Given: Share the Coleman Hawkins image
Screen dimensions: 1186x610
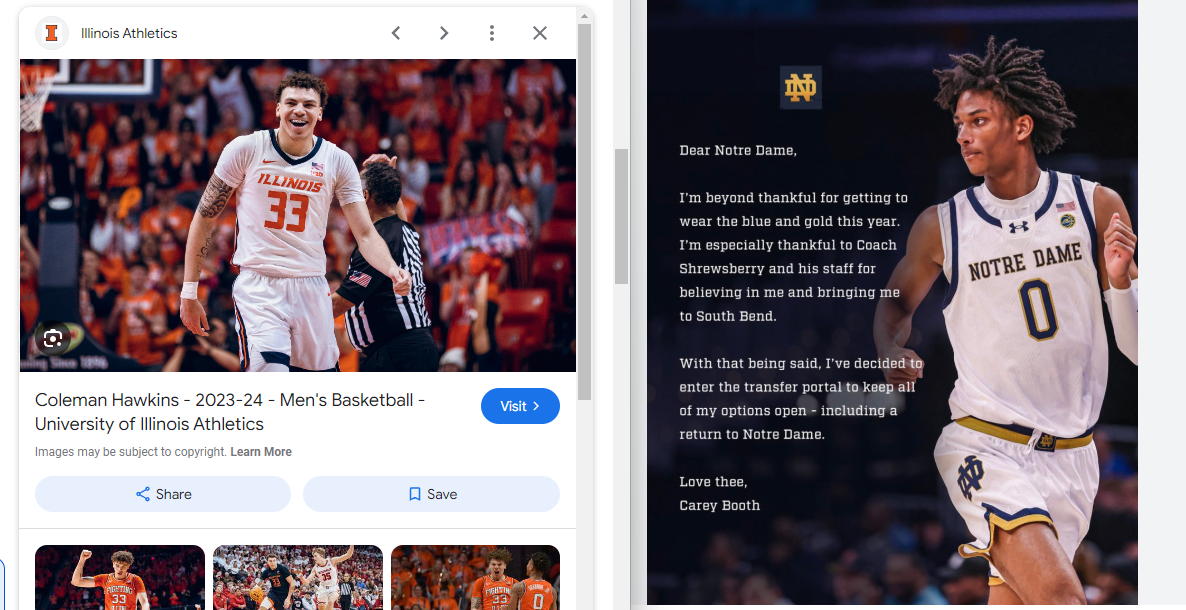Looking at the screenshot, I should (163, 494).
